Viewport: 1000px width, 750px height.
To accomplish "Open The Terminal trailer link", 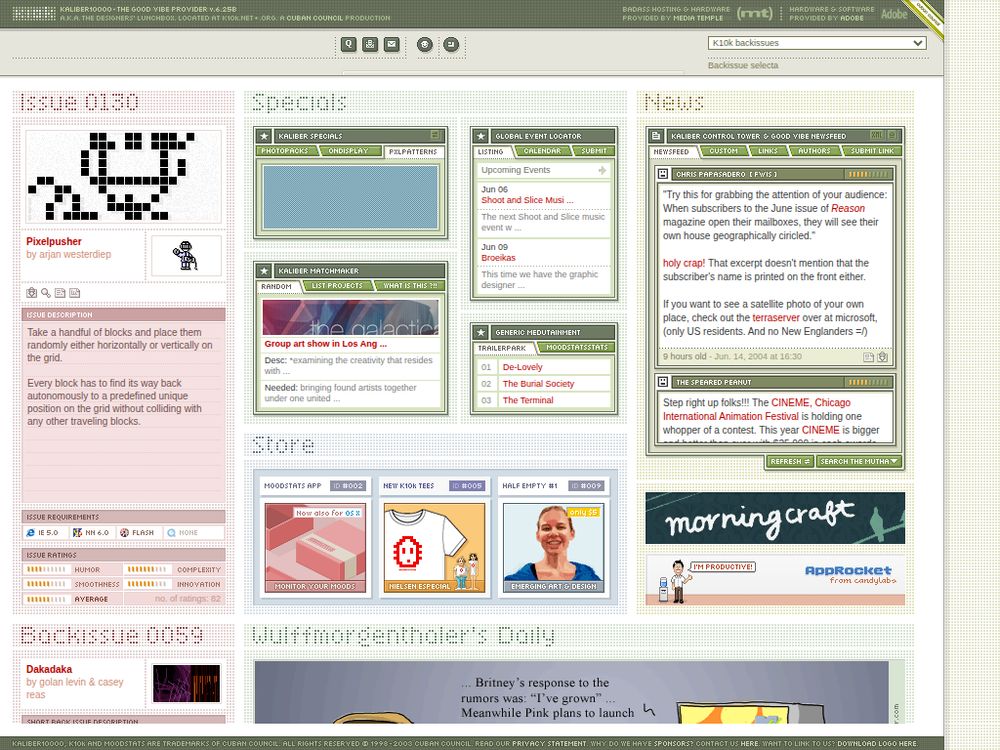I will [528, 401].
